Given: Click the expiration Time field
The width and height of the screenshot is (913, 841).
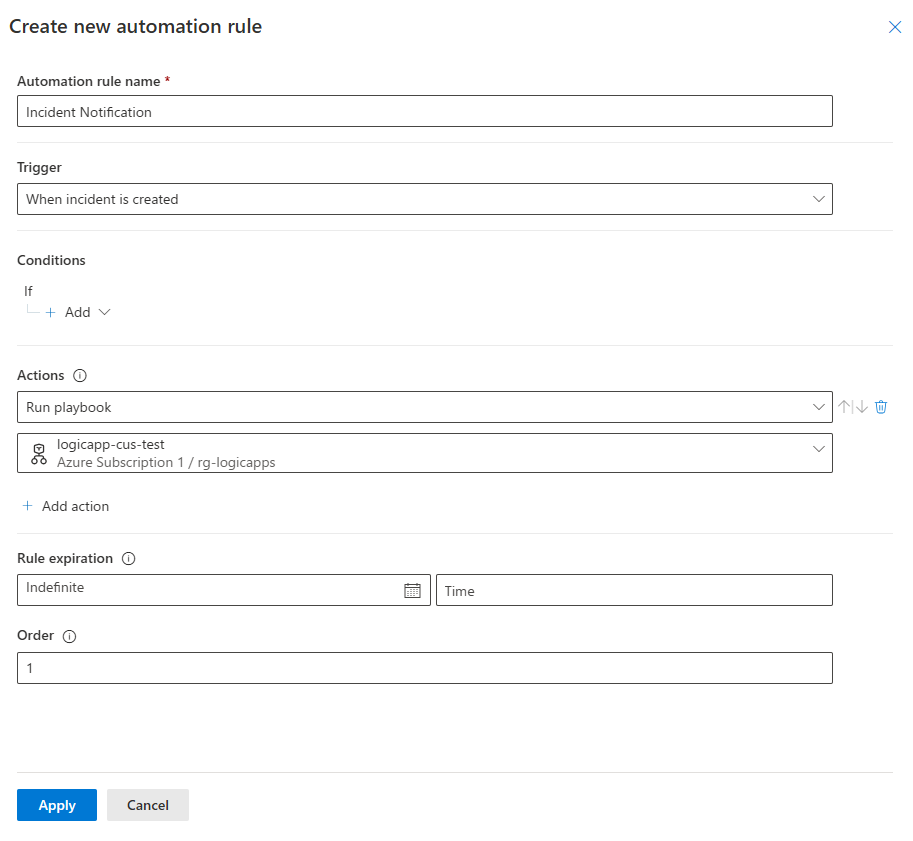Looking at the screenshot, I should tap(634, 590).
